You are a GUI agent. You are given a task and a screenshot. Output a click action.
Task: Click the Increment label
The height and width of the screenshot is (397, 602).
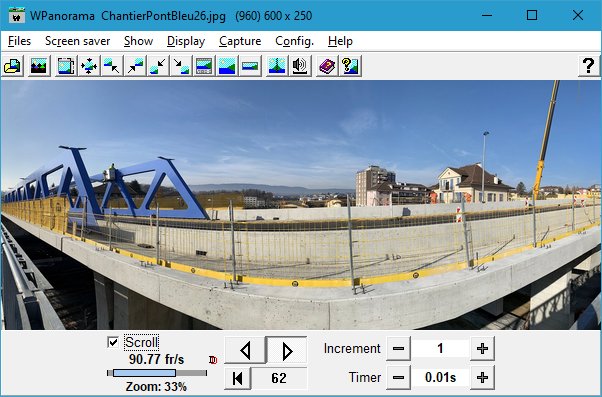(x=352, y=349)
